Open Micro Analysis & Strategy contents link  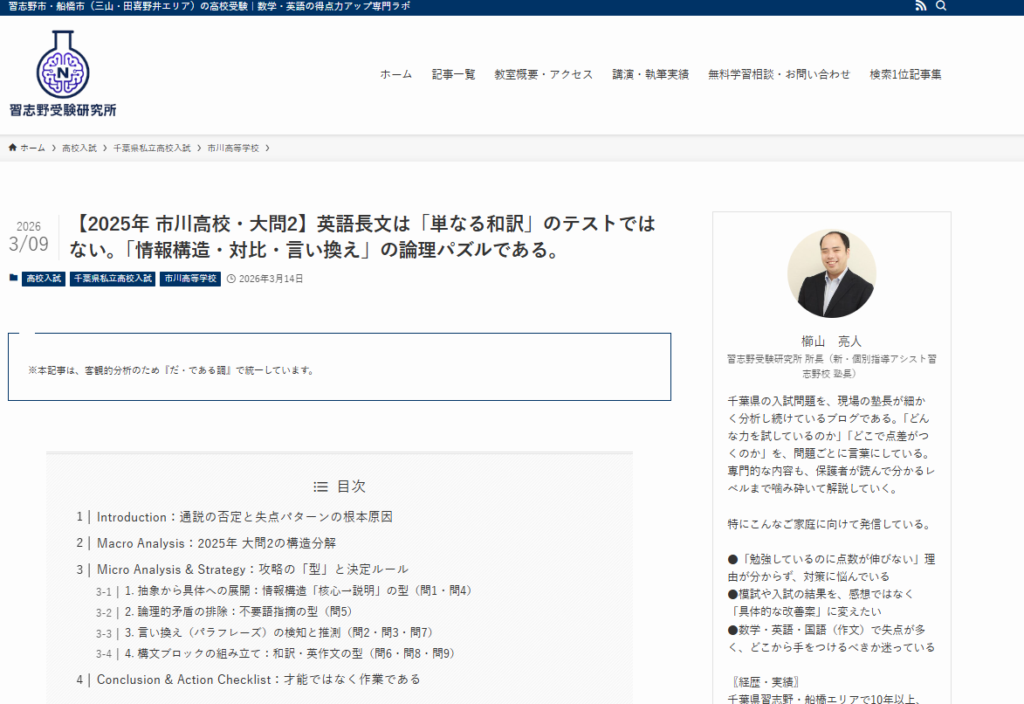[x=252, y=569]
